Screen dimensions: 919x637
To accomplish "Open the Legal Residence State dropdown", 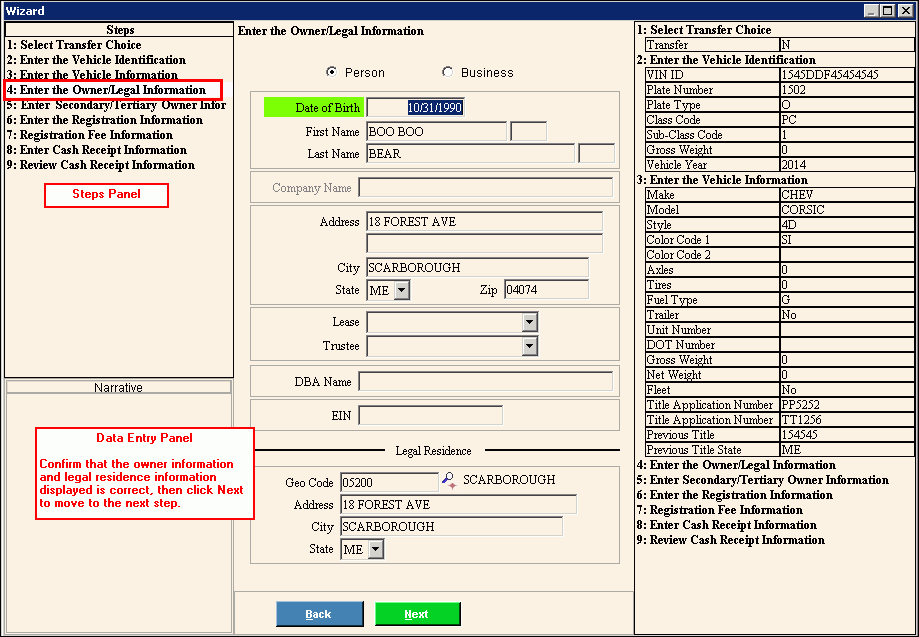I will pos(376,549).
